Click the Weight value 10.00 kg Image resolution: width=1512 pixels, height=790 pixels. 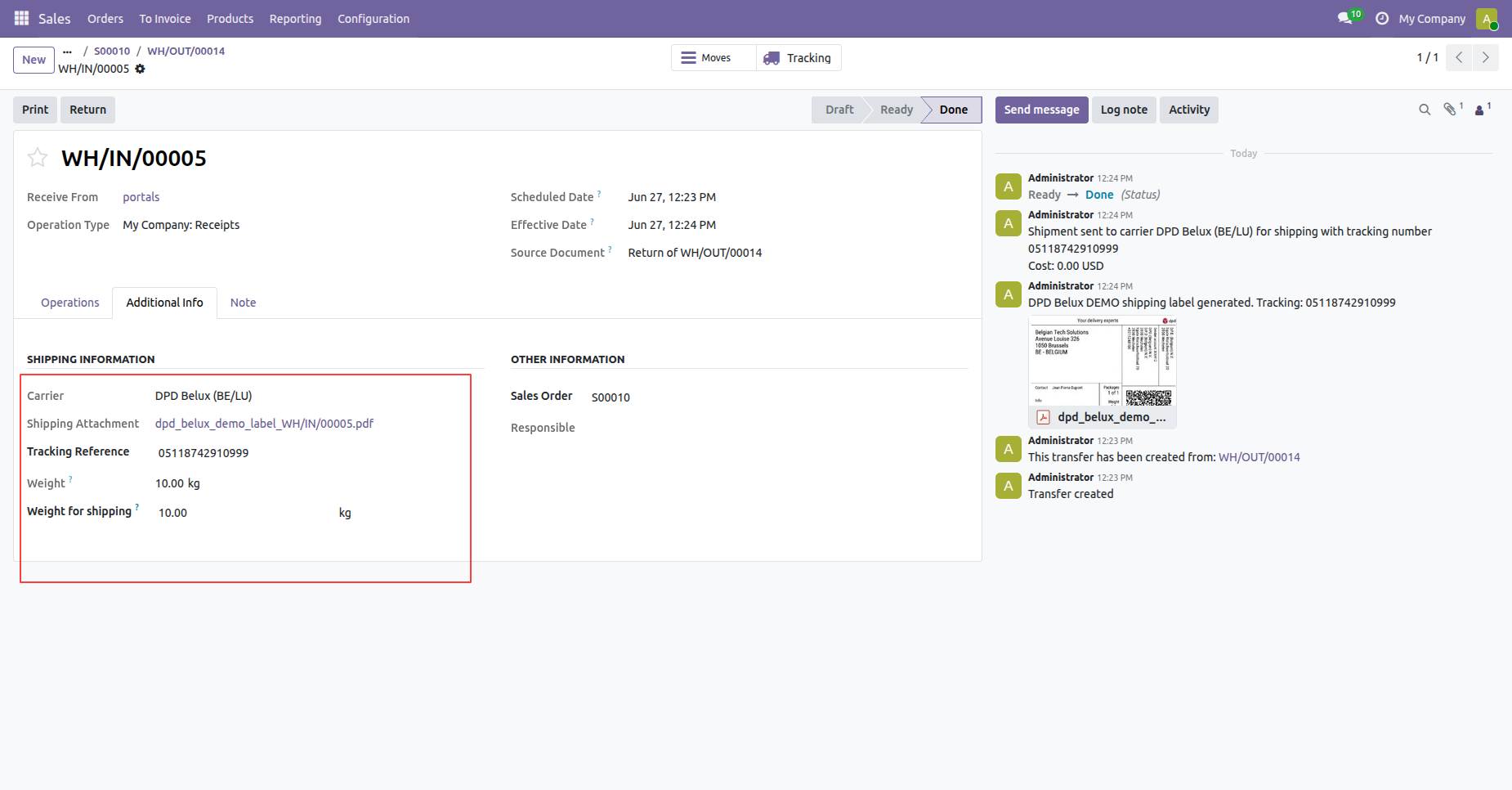tap(177, 483)
